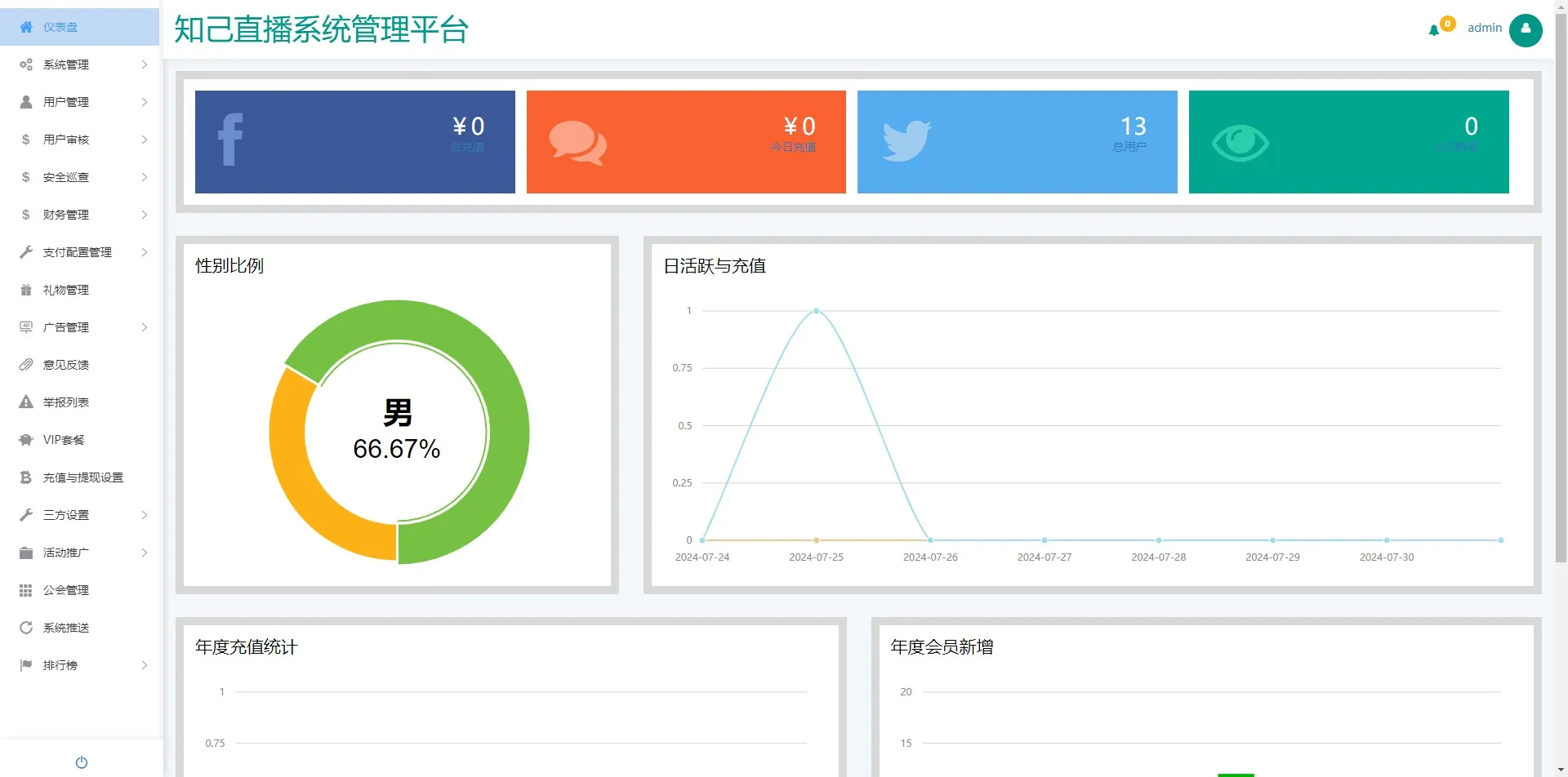Open 充值与提现设置 from sidebar

pos(82,477)
